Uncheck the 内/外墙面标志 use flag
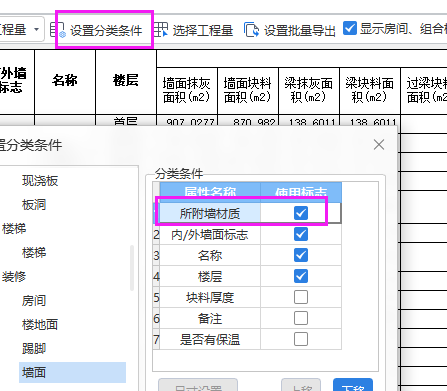447x391 pixels. 301,234
